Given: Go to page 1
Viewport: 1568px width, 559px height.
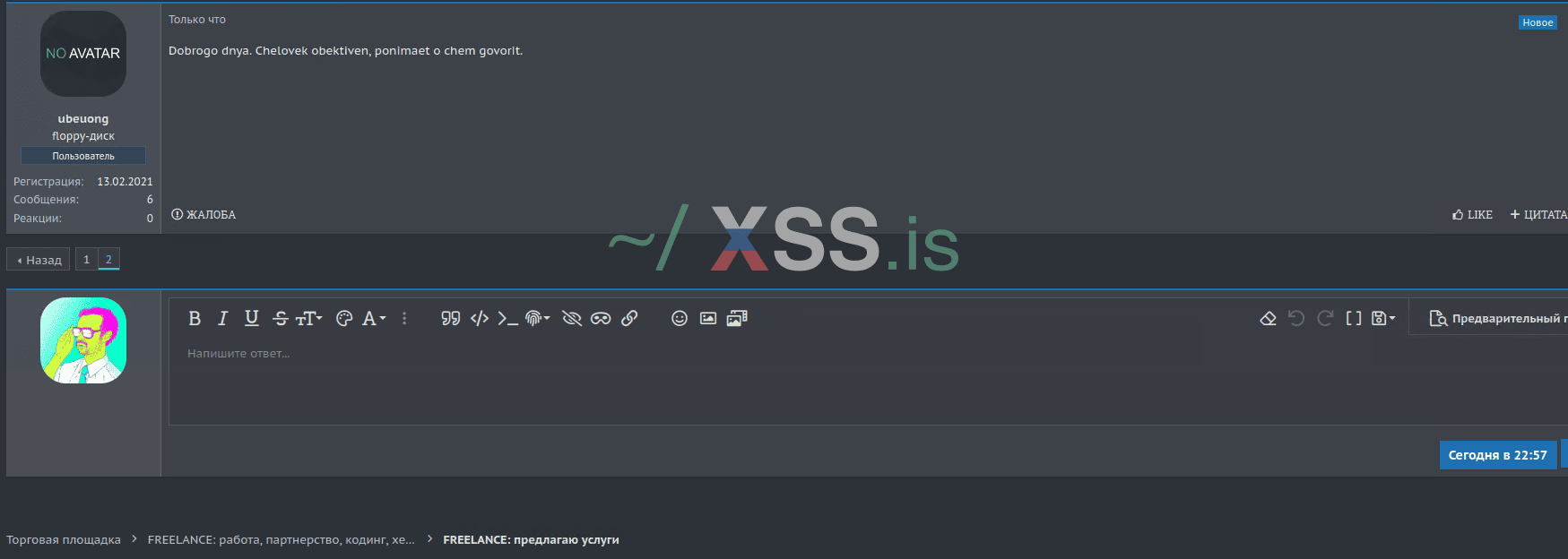Looking at the screenshot, I should [86, 260].
